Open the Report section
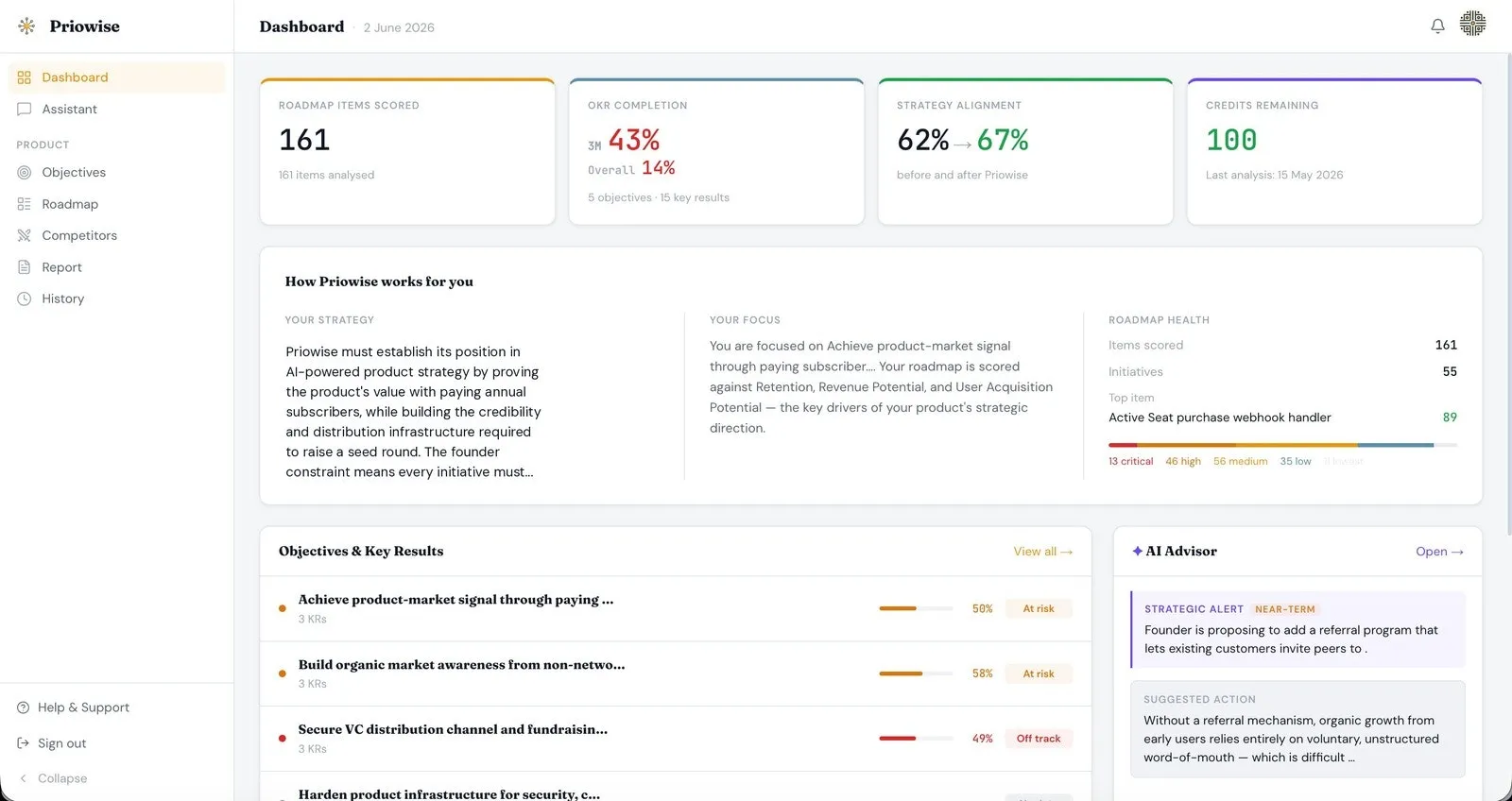Screen dimensions: 1512x801 coord(117,267)
